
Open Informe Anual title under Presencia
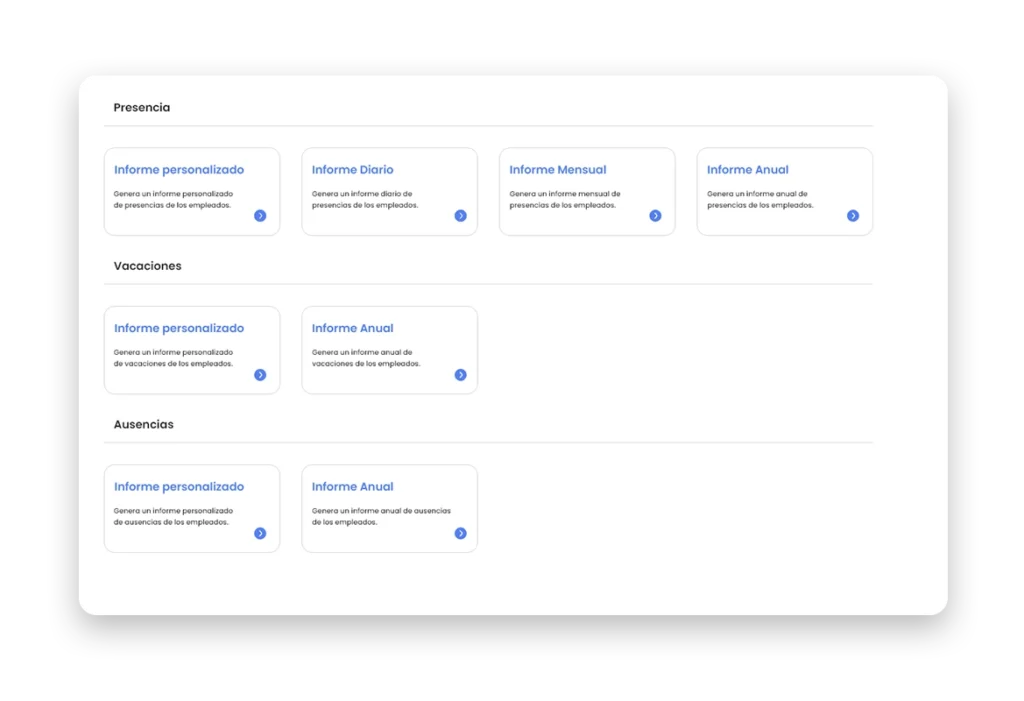747,170
